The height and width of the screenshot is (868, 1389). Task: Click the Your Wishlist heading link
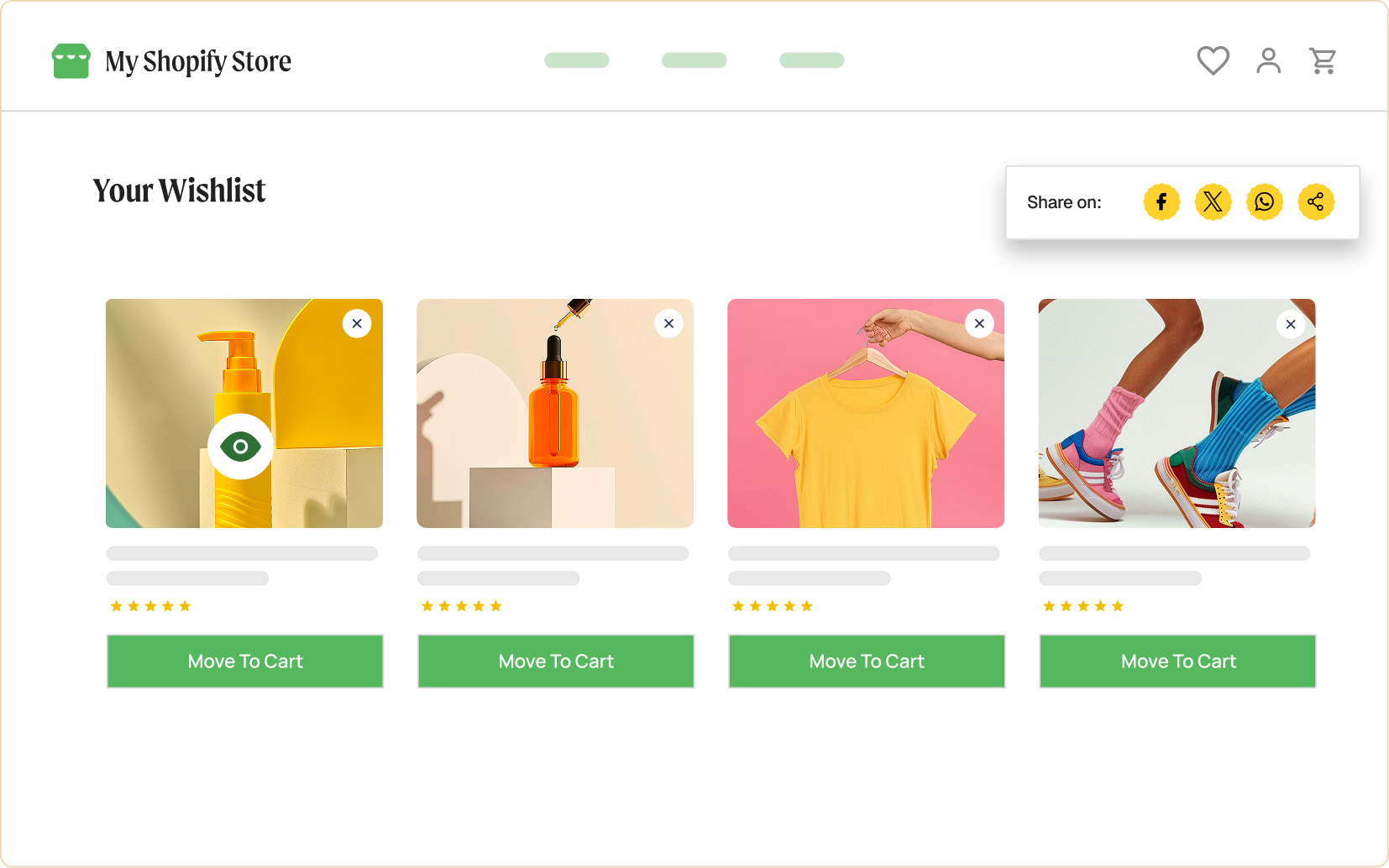[180, 191]
